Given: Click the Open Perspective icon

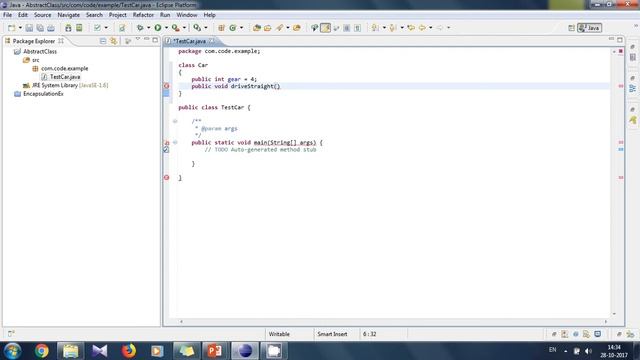Looking at the screenshot, I should click(571, 28).
